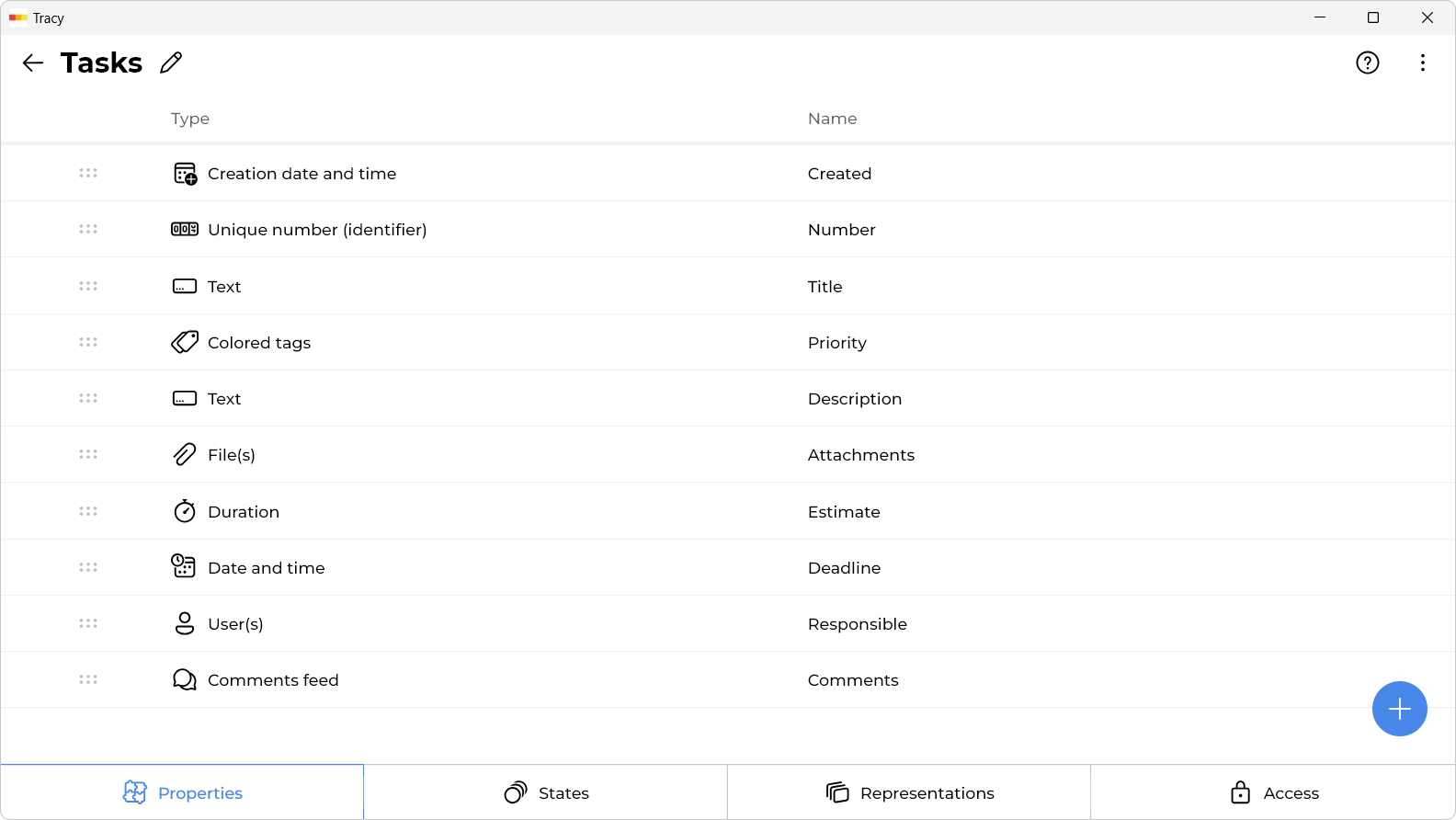The image size is (1456, 820).
Task: Close the Tracy window
Action: (1428, 17)
